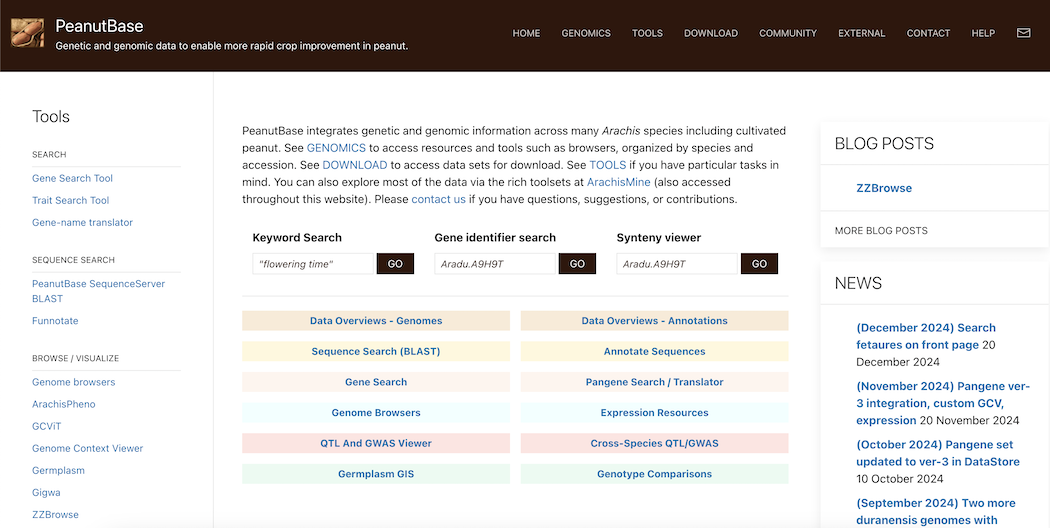Image resolution: width=1050 pixels, height=528 pixels.
Task: Open the HOME menu
Action: 526,33
